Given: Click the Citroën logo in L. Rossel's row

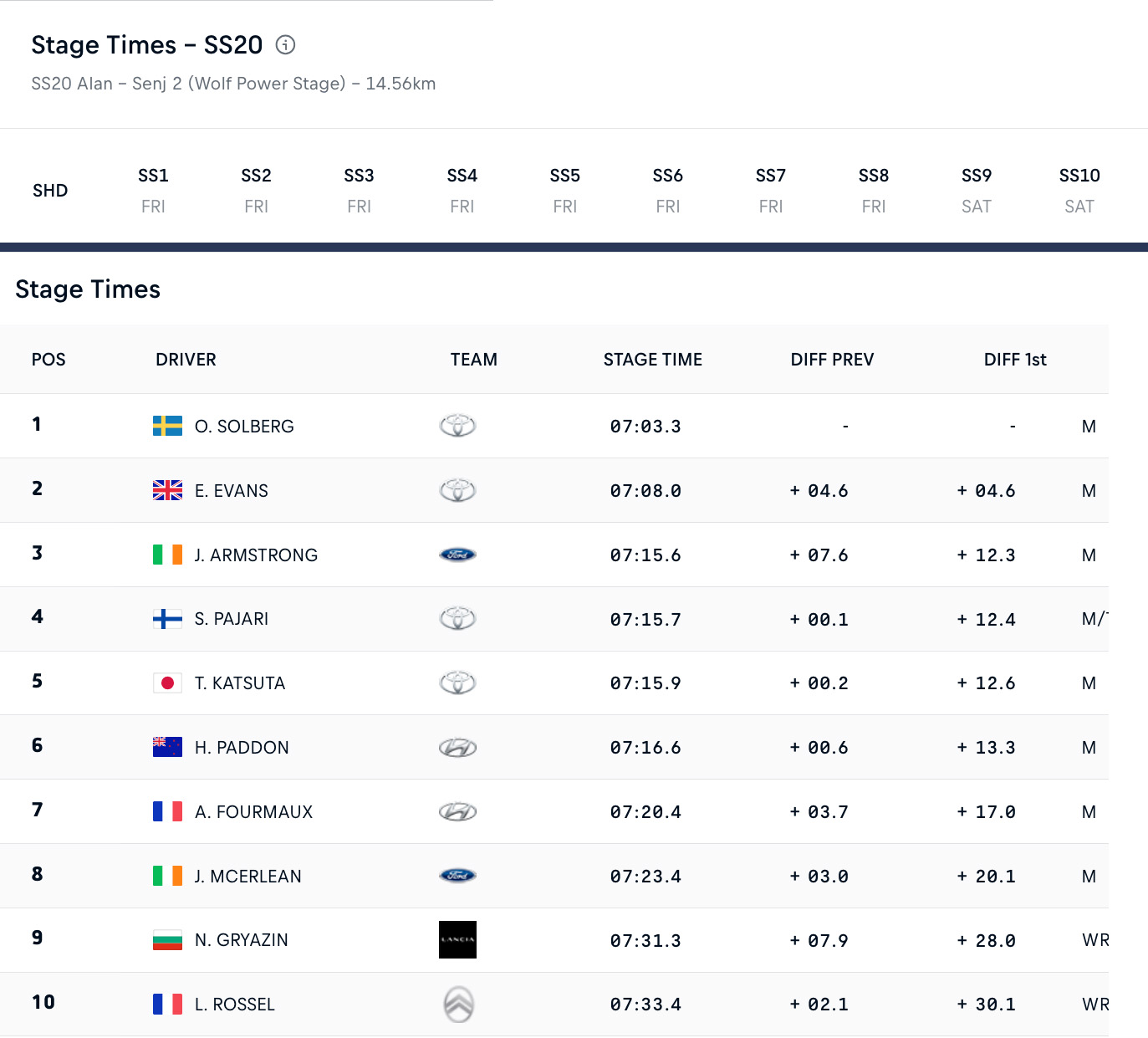Looking at the screenshot, I should 458,1004.
